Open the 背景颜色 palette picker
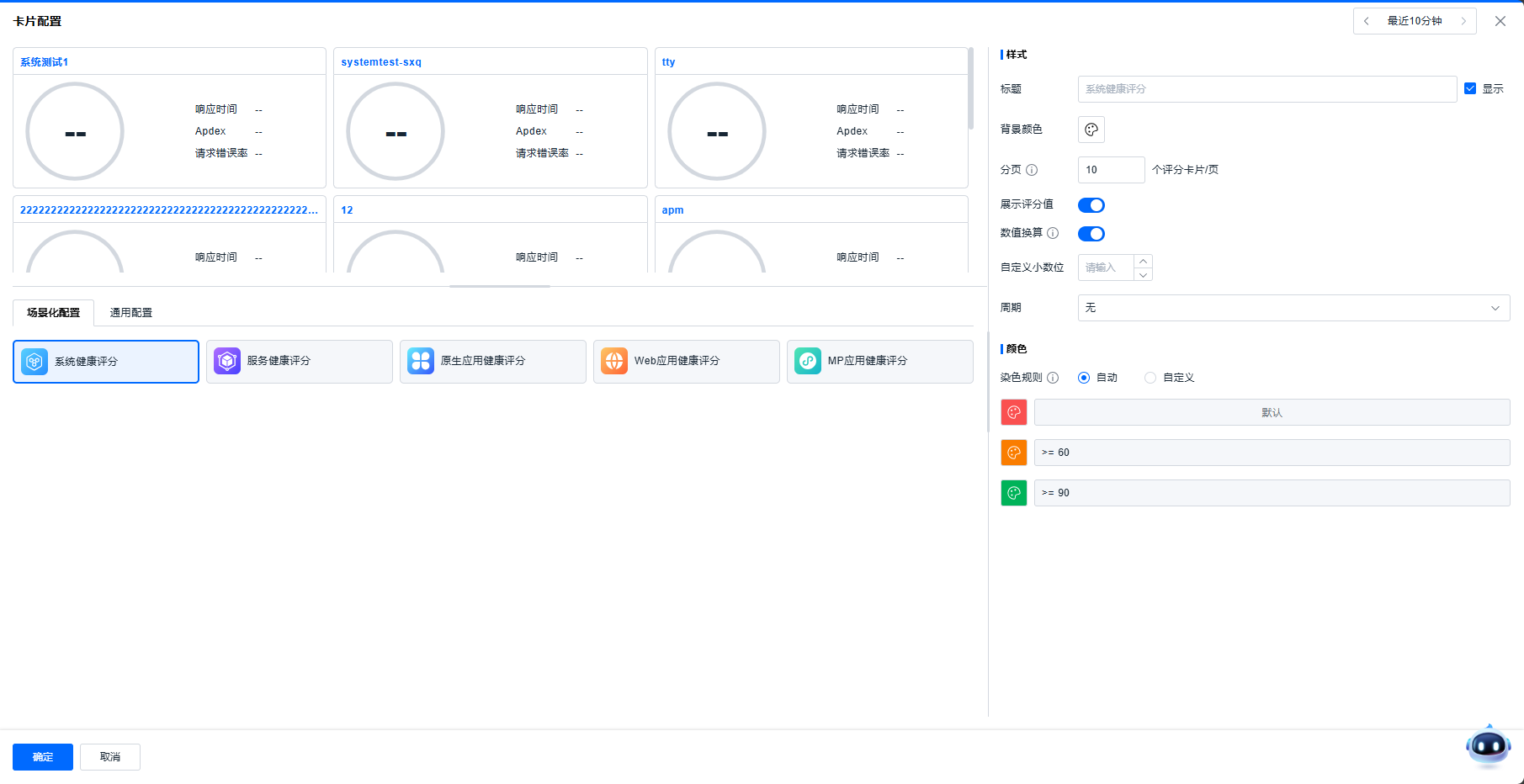This screenshot has width=1524, height=784. (1091, 130)
